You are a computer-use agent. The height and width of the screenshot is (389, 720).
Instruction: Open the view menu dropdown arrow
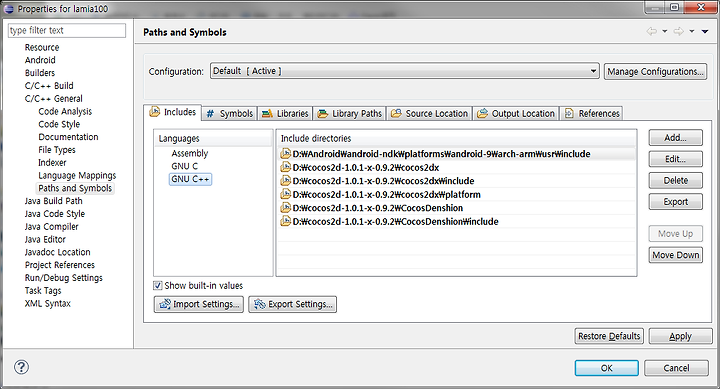(x=705, y=31)
